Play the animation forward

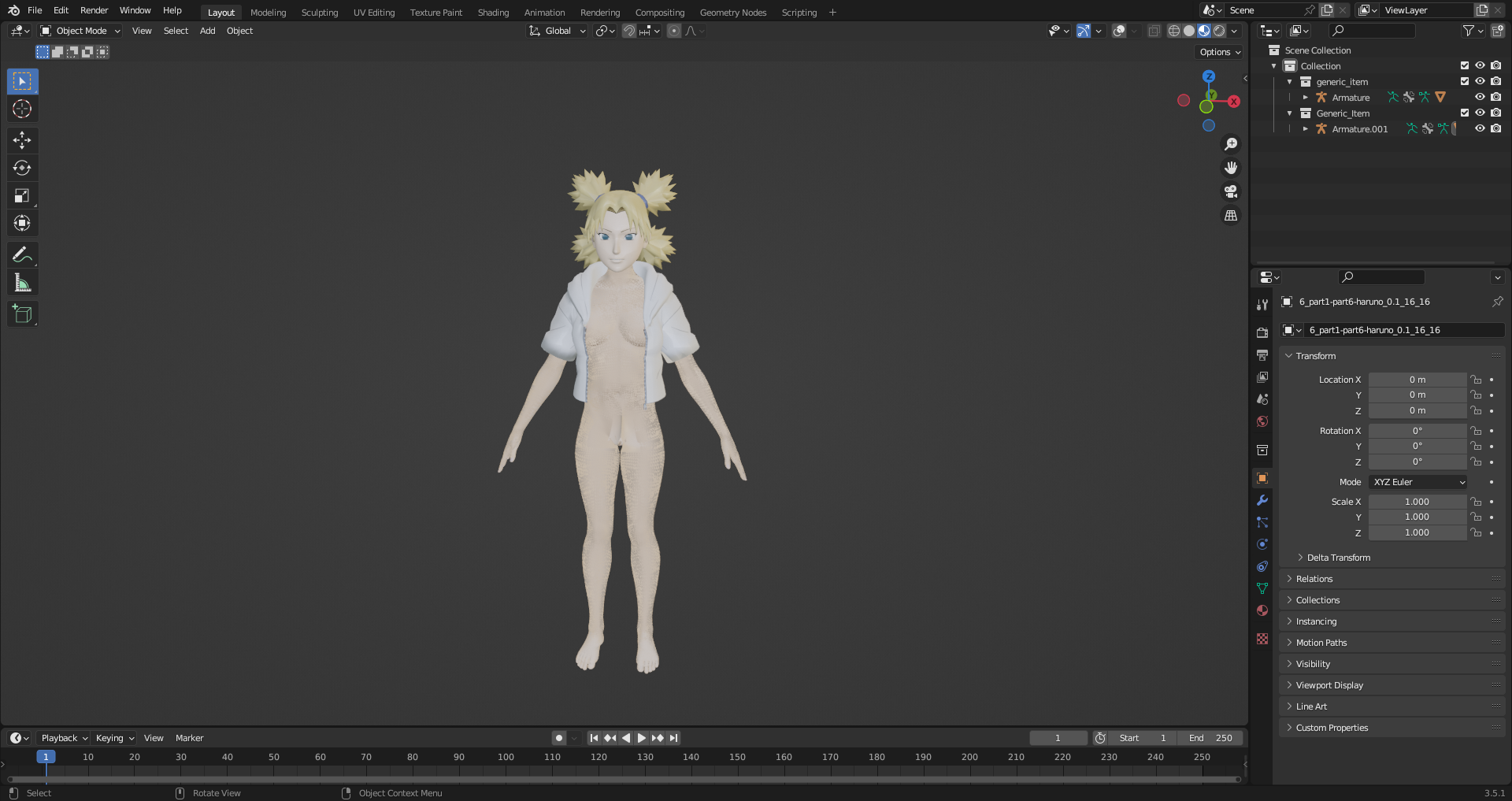click(642, 738)
